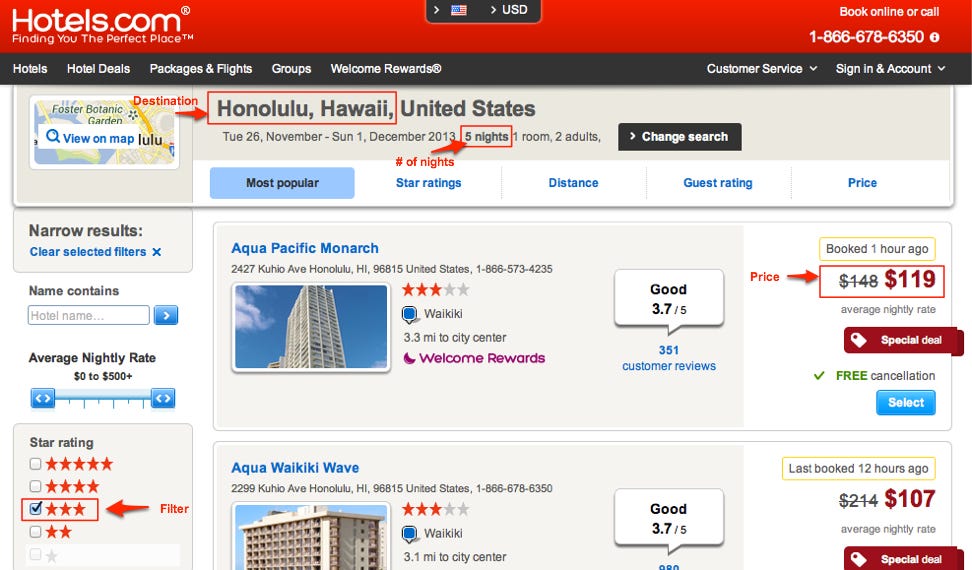Check the 1-star rating filter
The image size is (972, 570).
[x=35, y=554]
